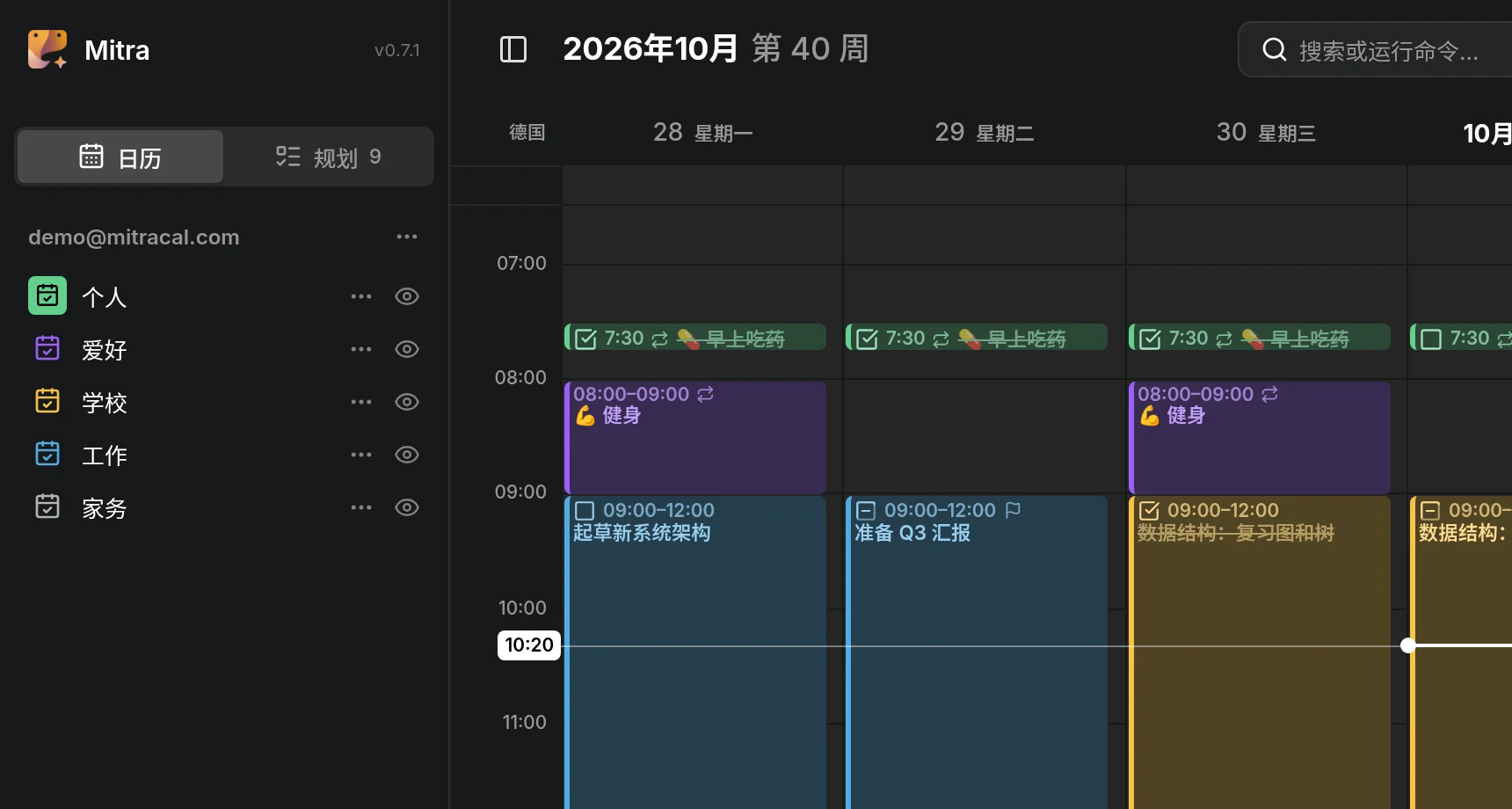Click repeat icon on Monday's 早上吃药
This screenshot has height=809, width=1512.
(659, 339)
